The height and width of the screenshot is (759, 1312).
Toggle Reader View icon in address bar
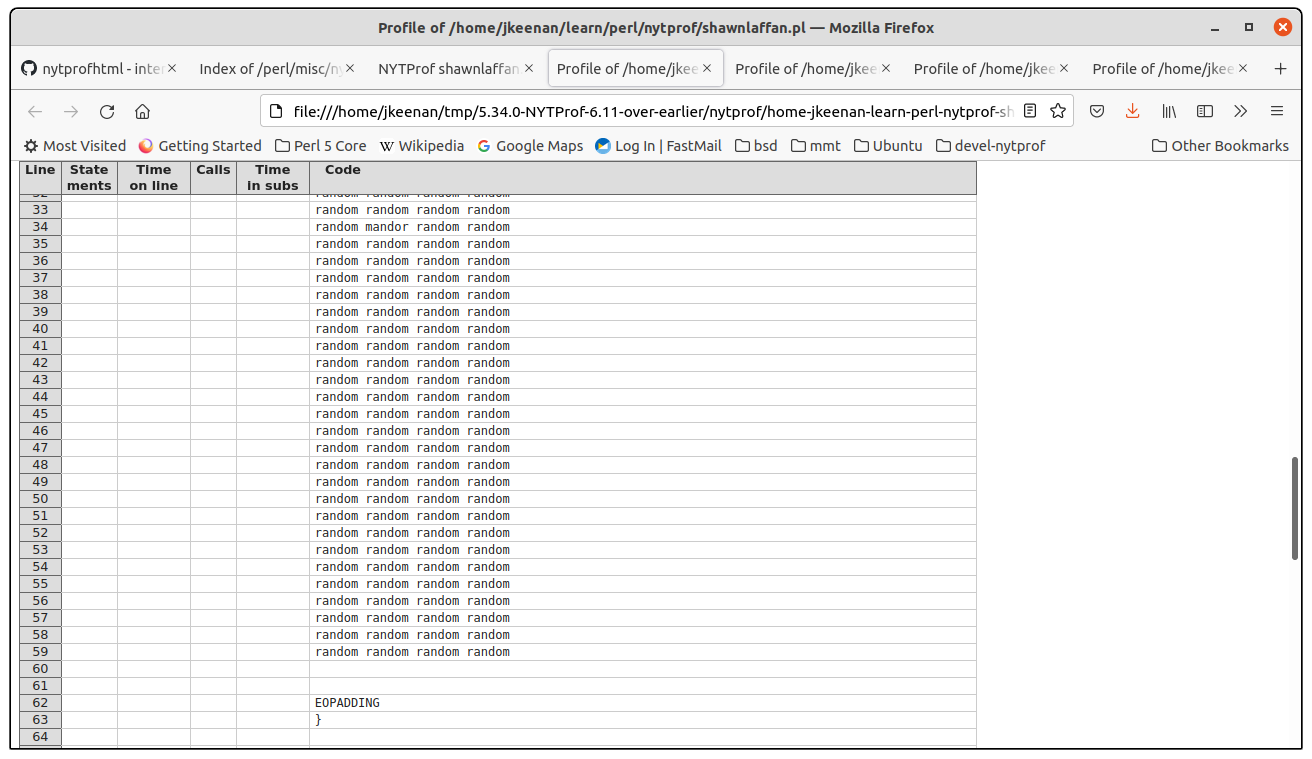pyautogui.click(x=1030, y=111)
